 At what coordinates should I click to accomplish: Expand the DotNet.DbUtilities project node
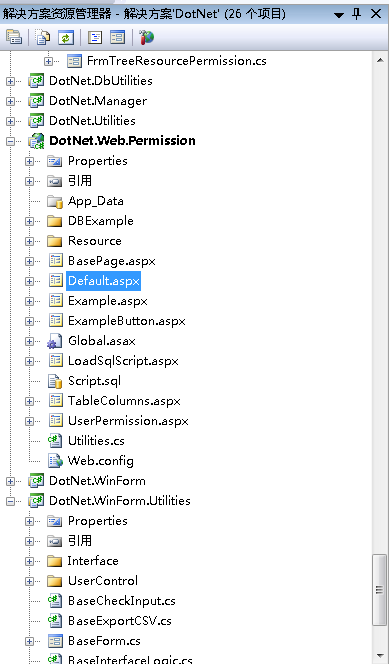click(x=10, y=81)
